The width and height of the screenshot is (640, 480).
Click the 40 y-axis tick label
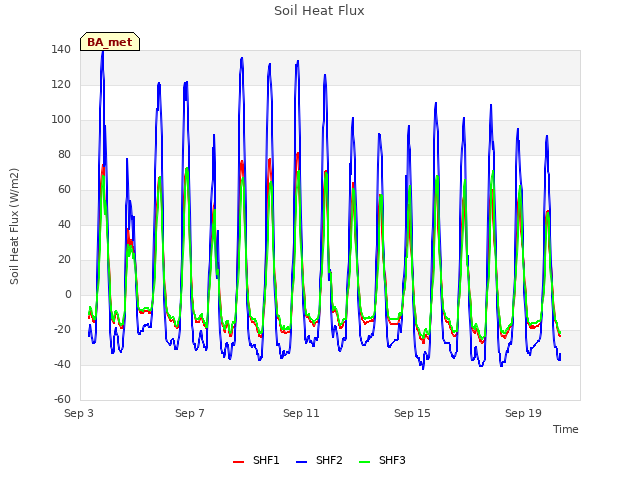click(x=64, y=224)
